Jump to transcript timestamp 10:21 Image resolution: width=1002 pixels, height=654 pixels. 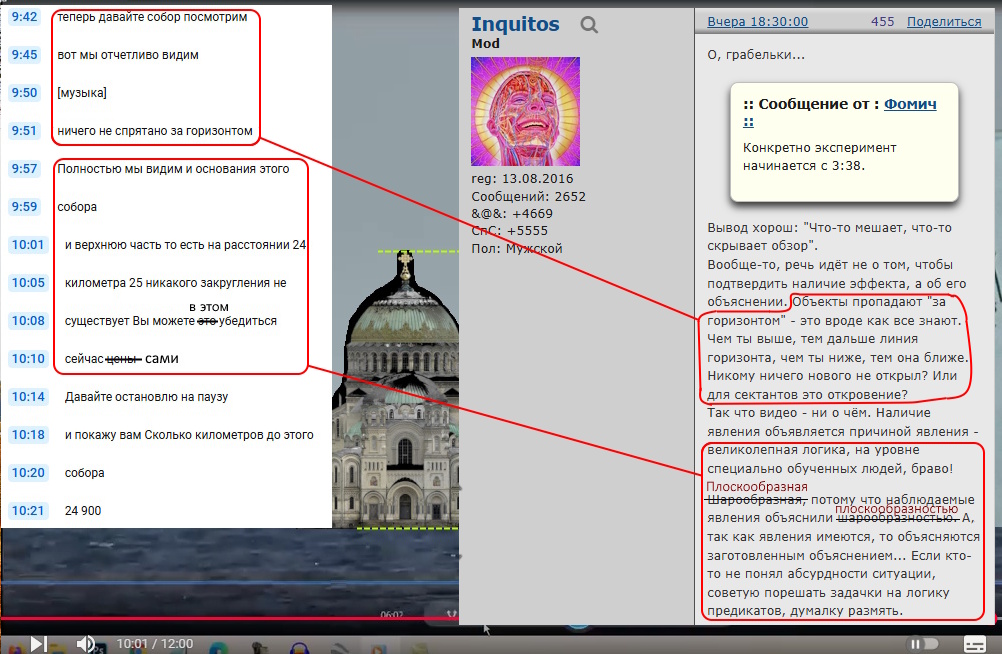28,511
